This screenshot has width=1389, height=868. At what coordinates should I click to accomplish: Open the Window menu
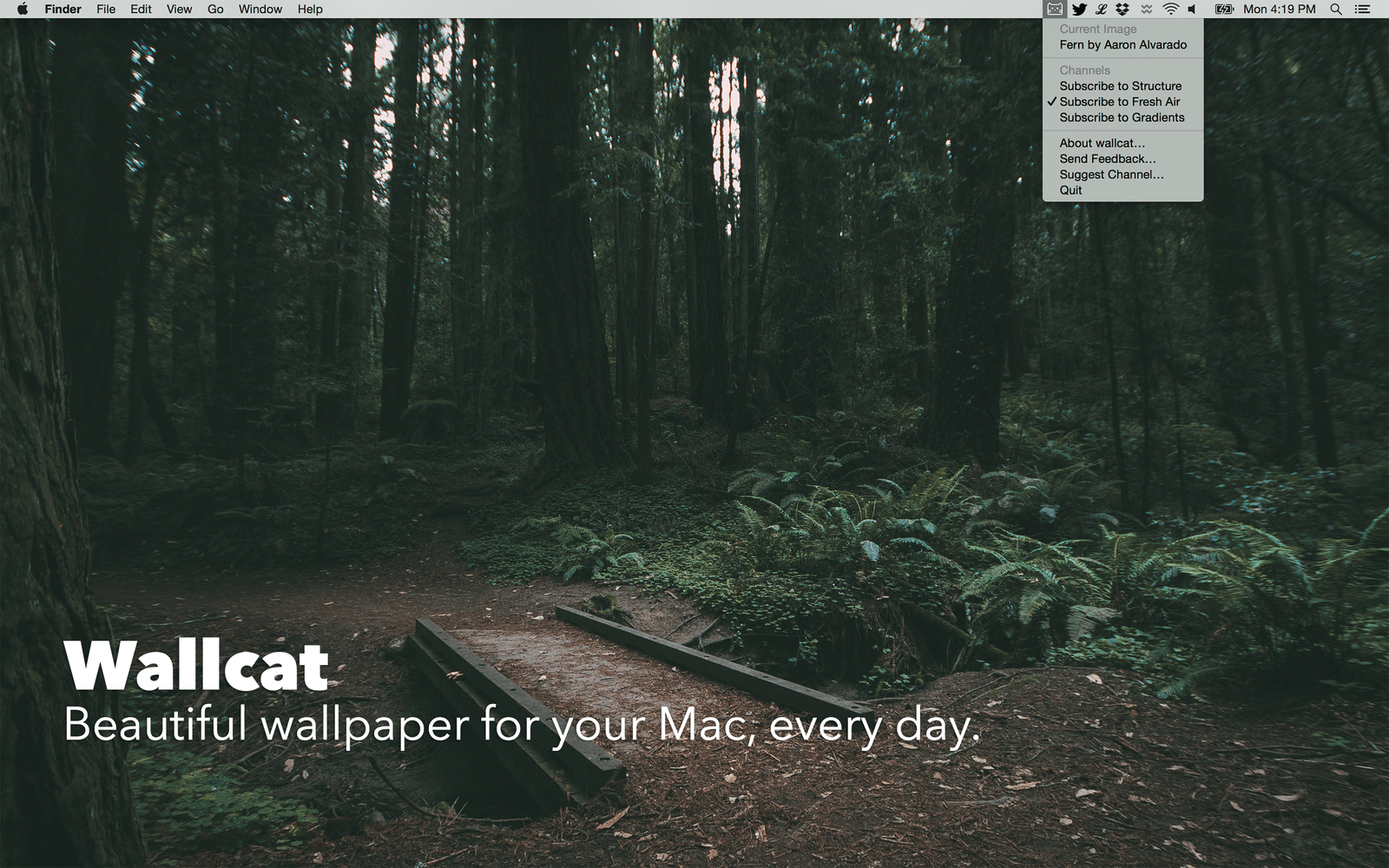point(260,10)
